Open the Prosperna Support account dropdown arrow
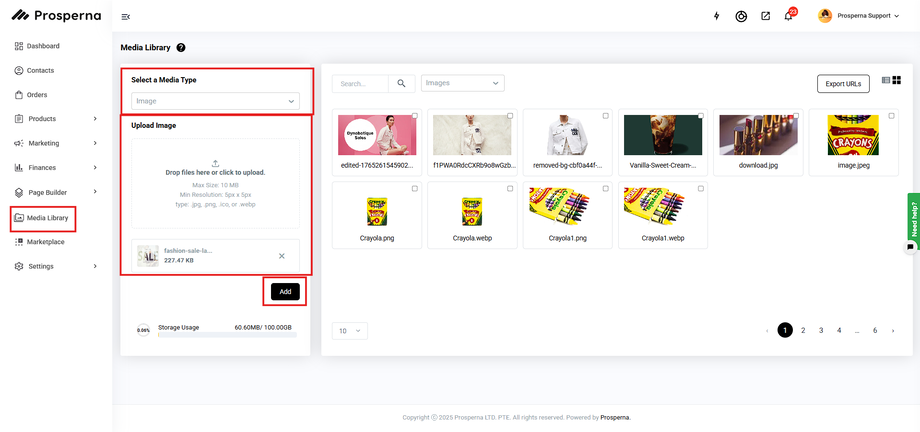Image resolution: width=920 pixels, height=432 pixels. pos(897,16)
